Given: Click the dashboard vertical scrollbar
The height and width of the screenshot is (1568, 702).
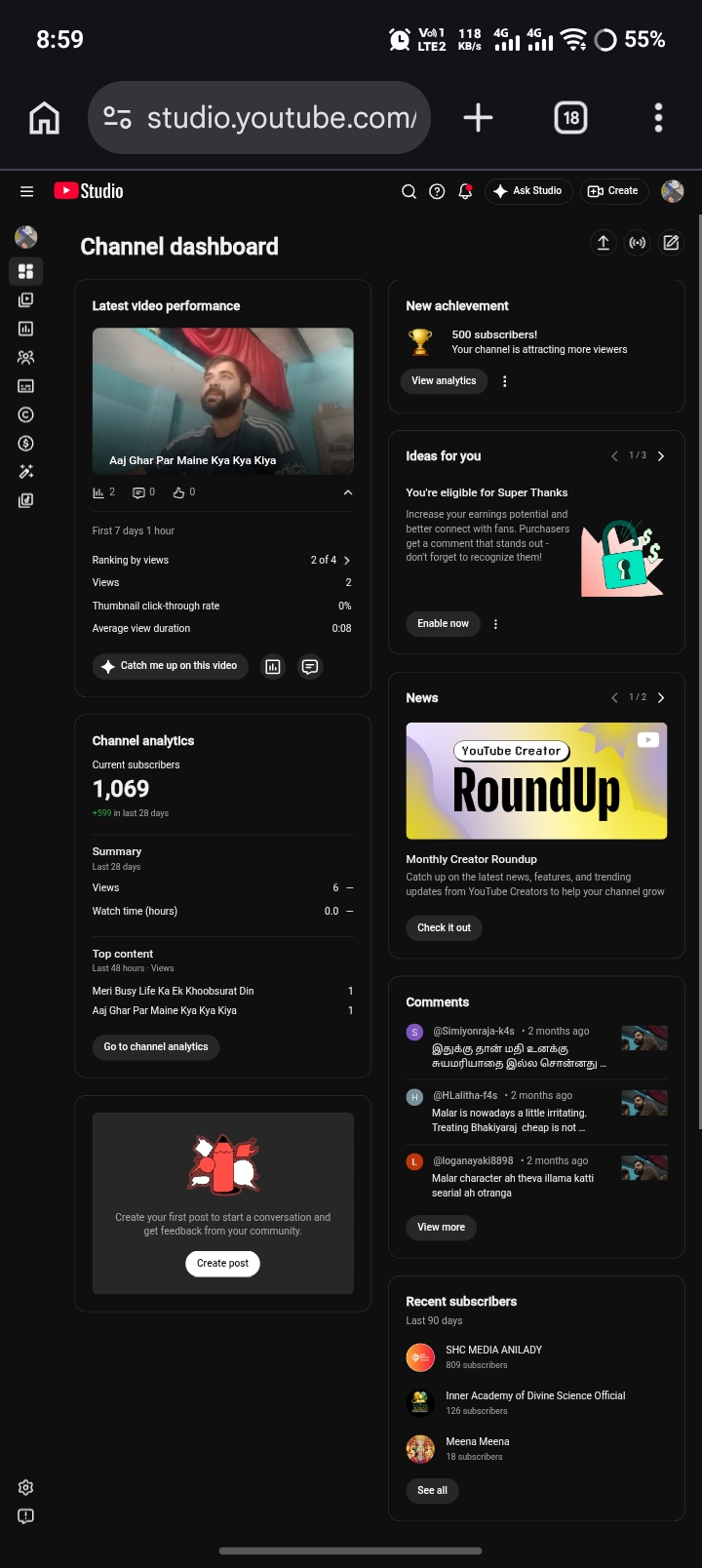Looking at the screenshot, I should coord(699,673).
